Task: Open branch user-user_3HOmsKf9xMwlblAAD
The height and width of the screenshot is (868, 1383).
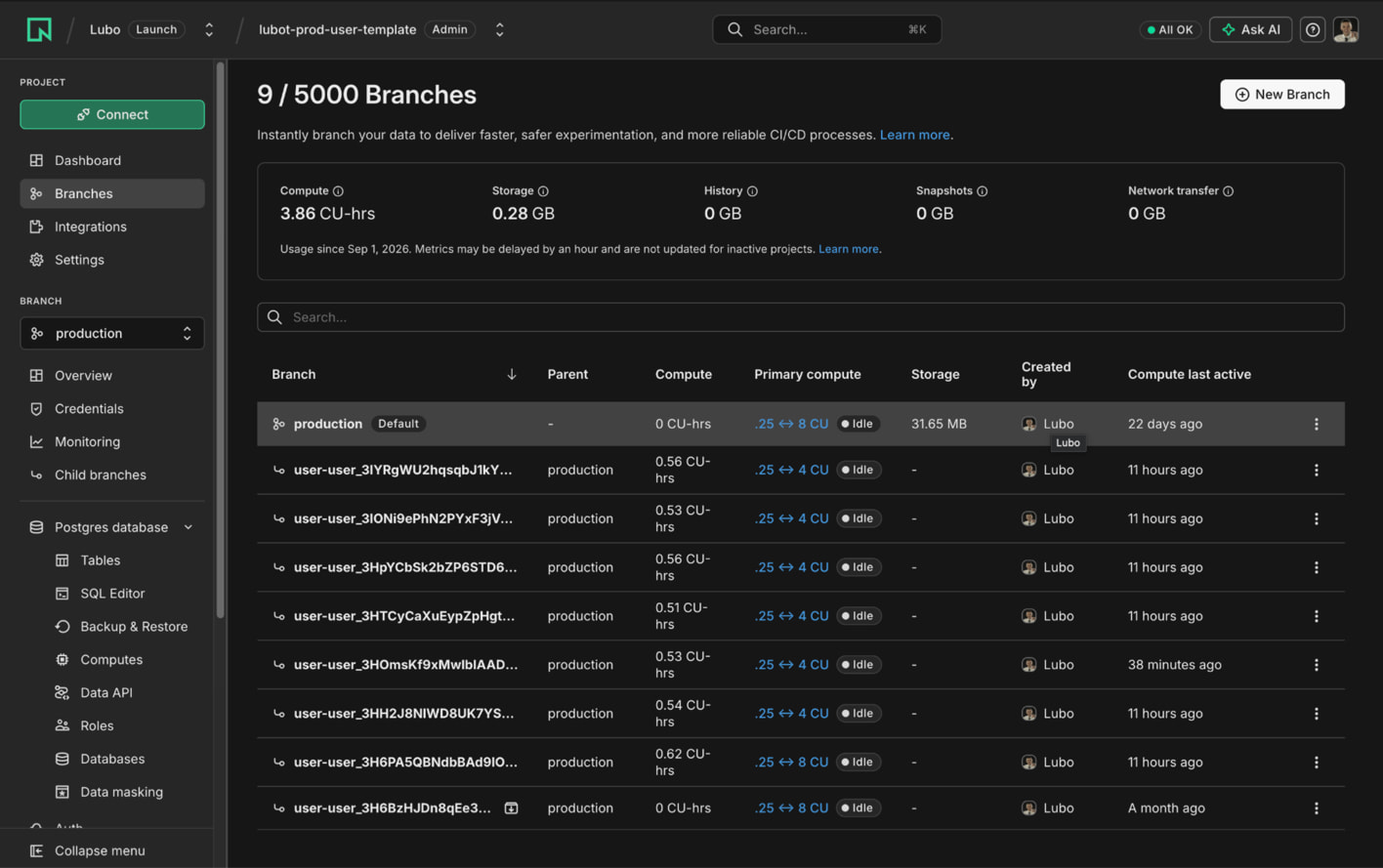Action: (x=405, y=665)
